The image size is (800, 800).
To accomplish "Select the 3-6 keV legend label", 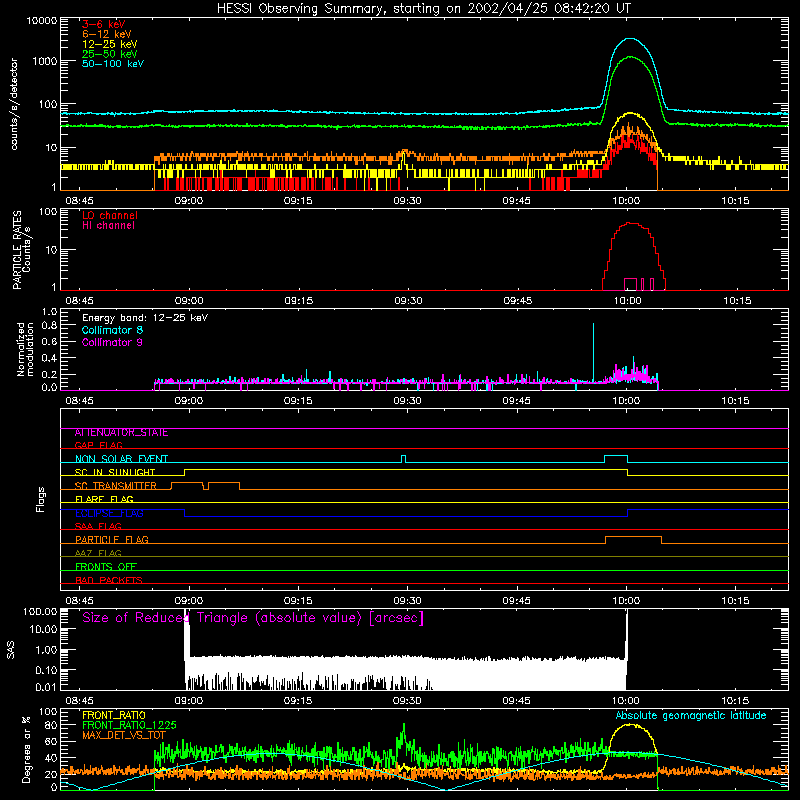I will pos(104,24).
